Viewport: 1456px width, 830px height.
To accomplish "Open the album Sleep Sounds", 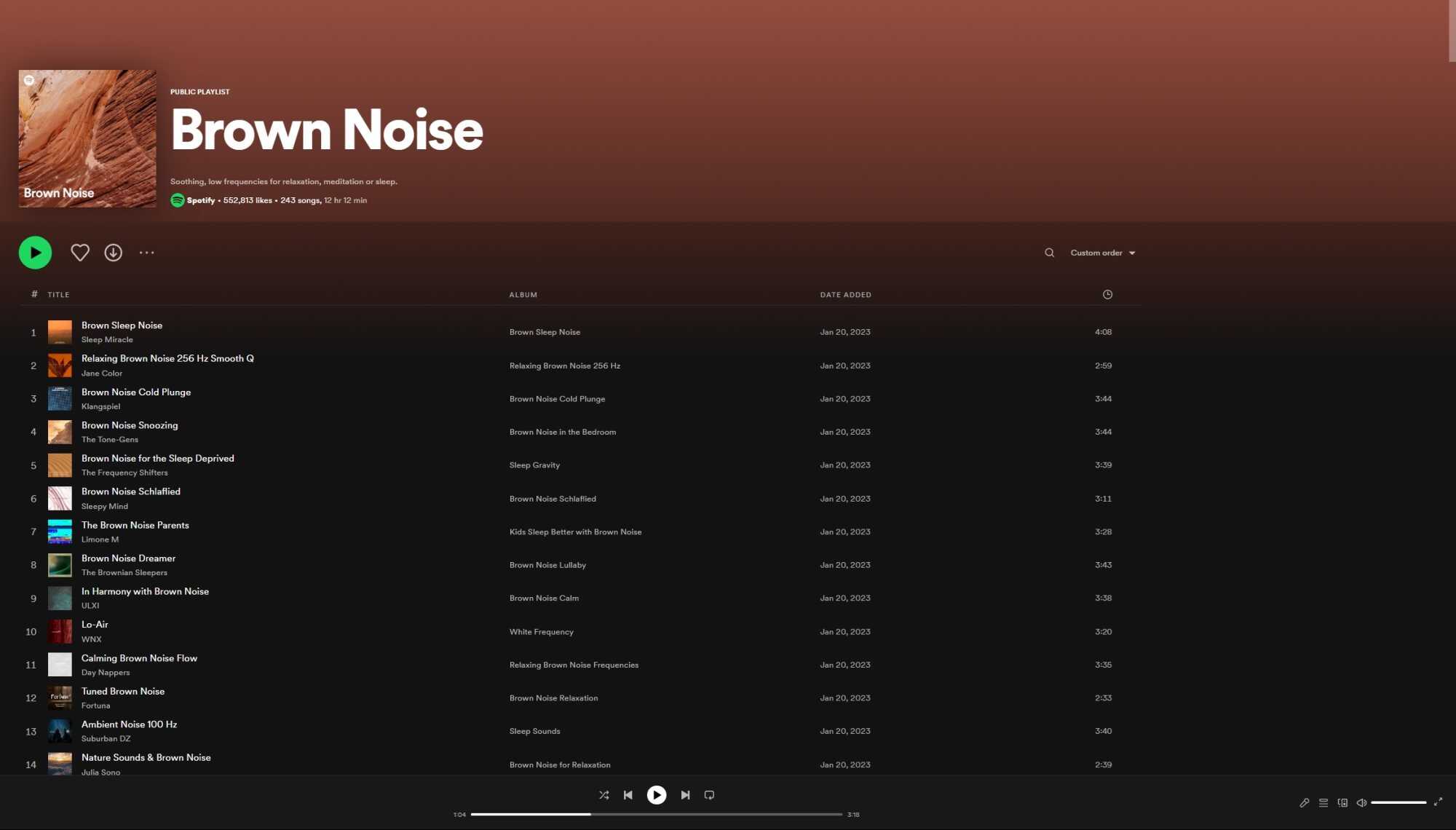I will [x=534, y=732].
